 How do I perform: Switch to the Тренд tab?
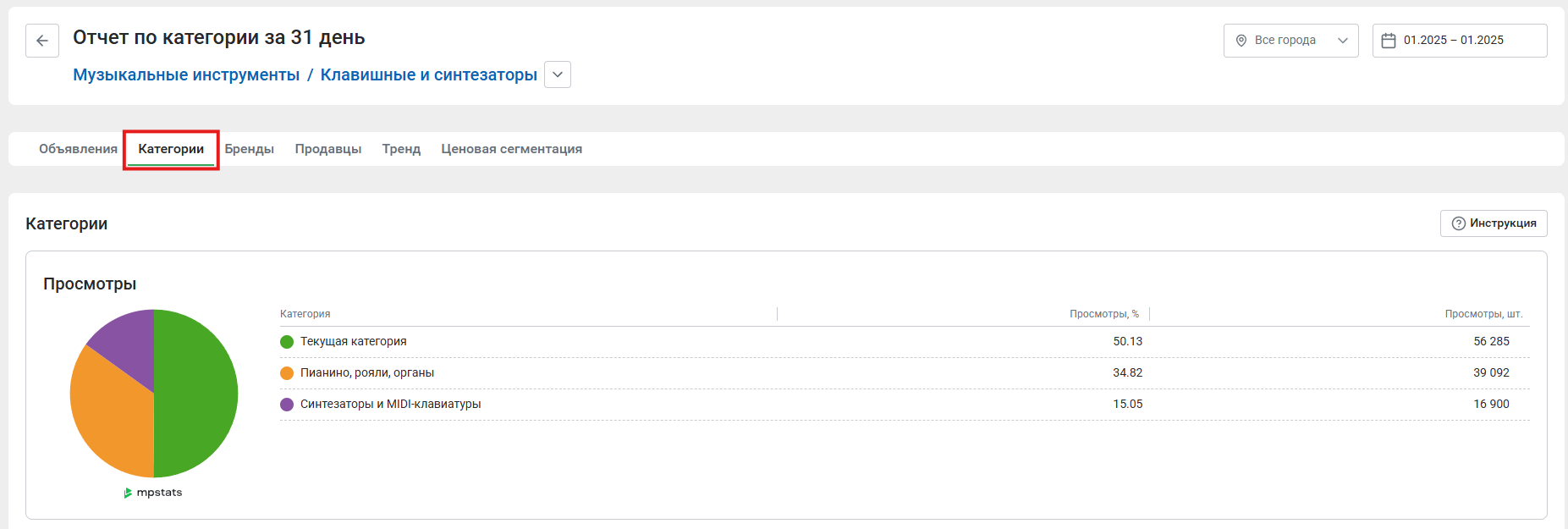pos(401,149)
